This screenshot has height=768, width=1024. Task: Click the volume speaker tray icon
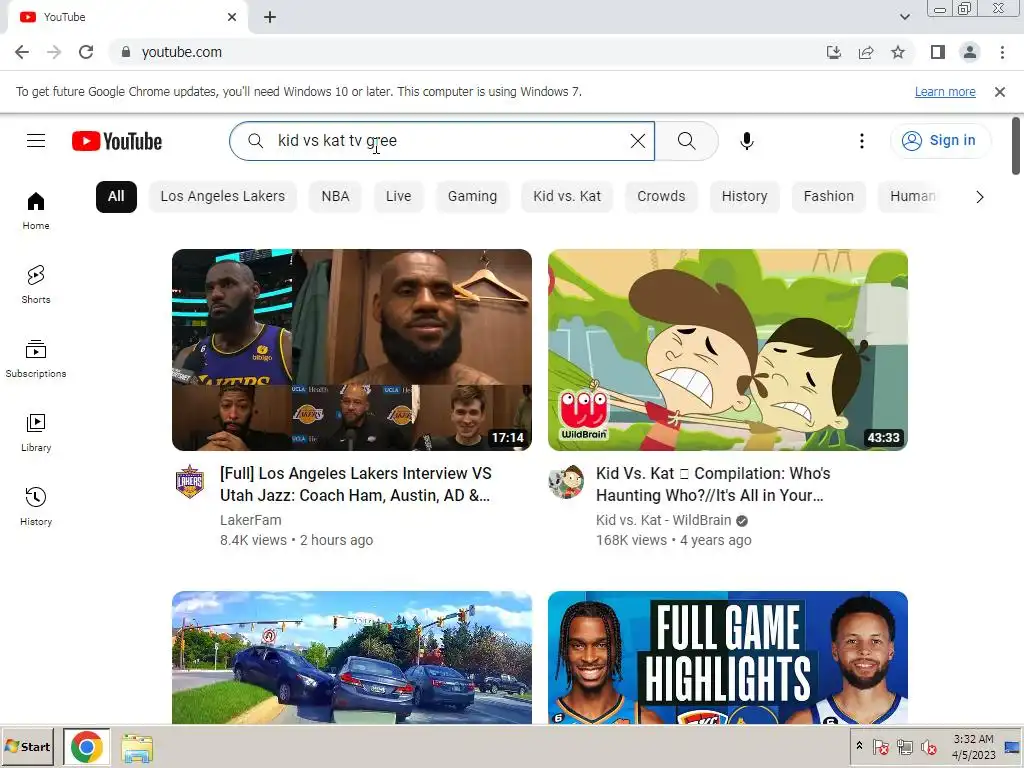point(929,747)
